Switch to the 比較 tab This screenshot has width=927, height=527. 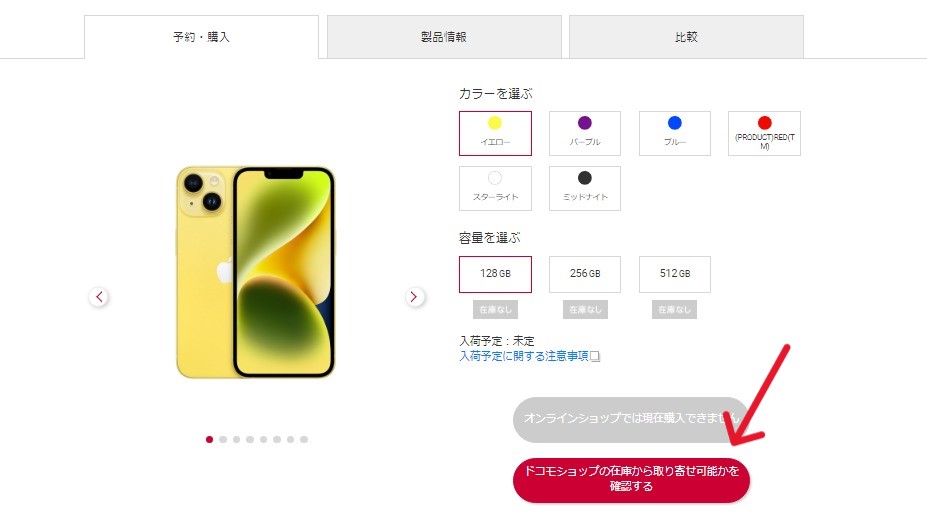tap(686, 37)
